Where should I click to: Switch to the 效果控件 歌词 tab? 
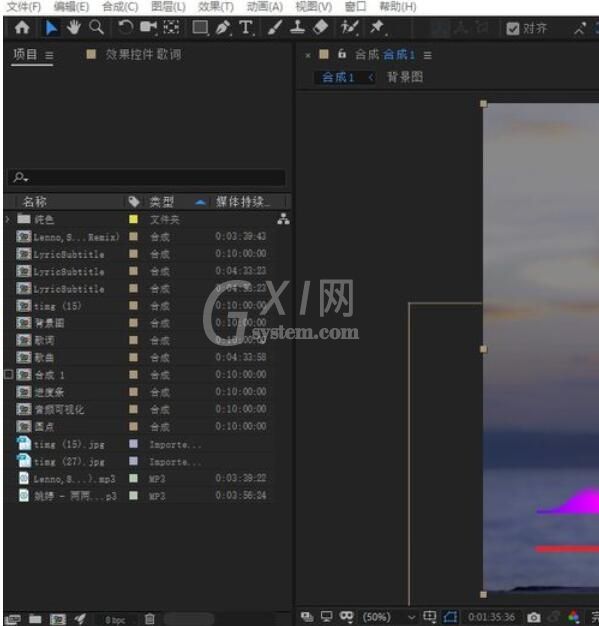[x=143, y=54]
